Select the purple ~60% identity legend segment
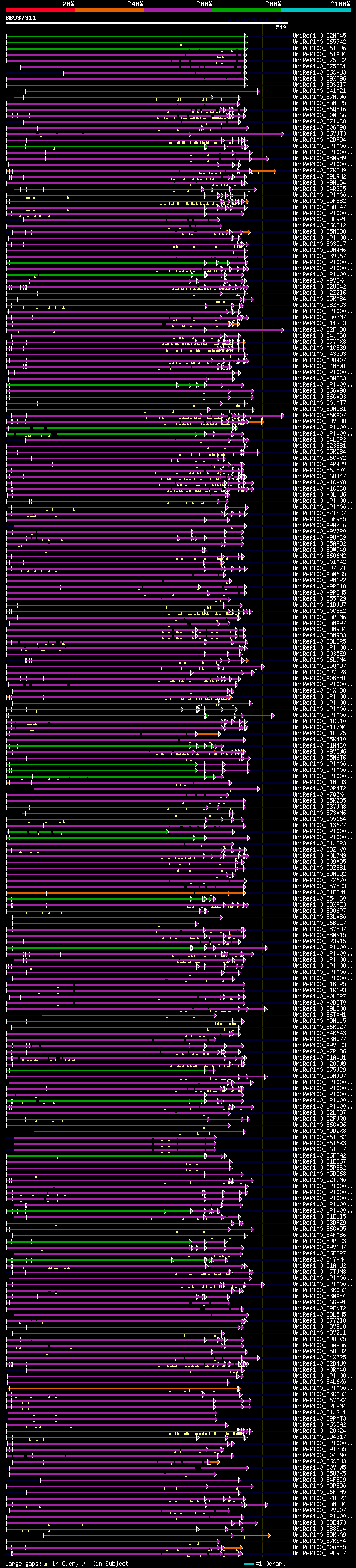Screen dimensions: 356x1568 pyautogui.click(x=179, y=10)
